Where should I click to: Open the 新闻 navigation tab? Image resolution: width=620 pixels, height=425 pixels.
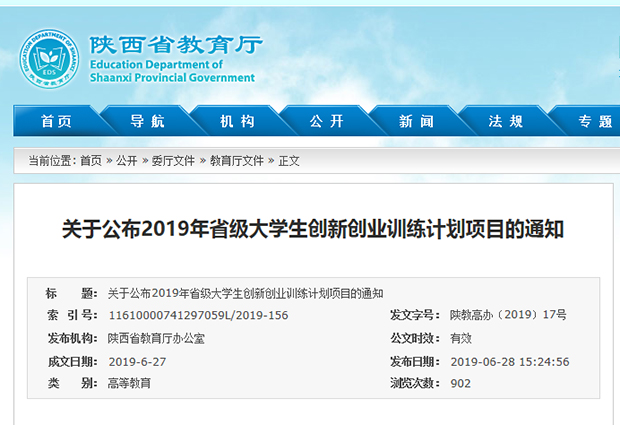coord(416,121)
